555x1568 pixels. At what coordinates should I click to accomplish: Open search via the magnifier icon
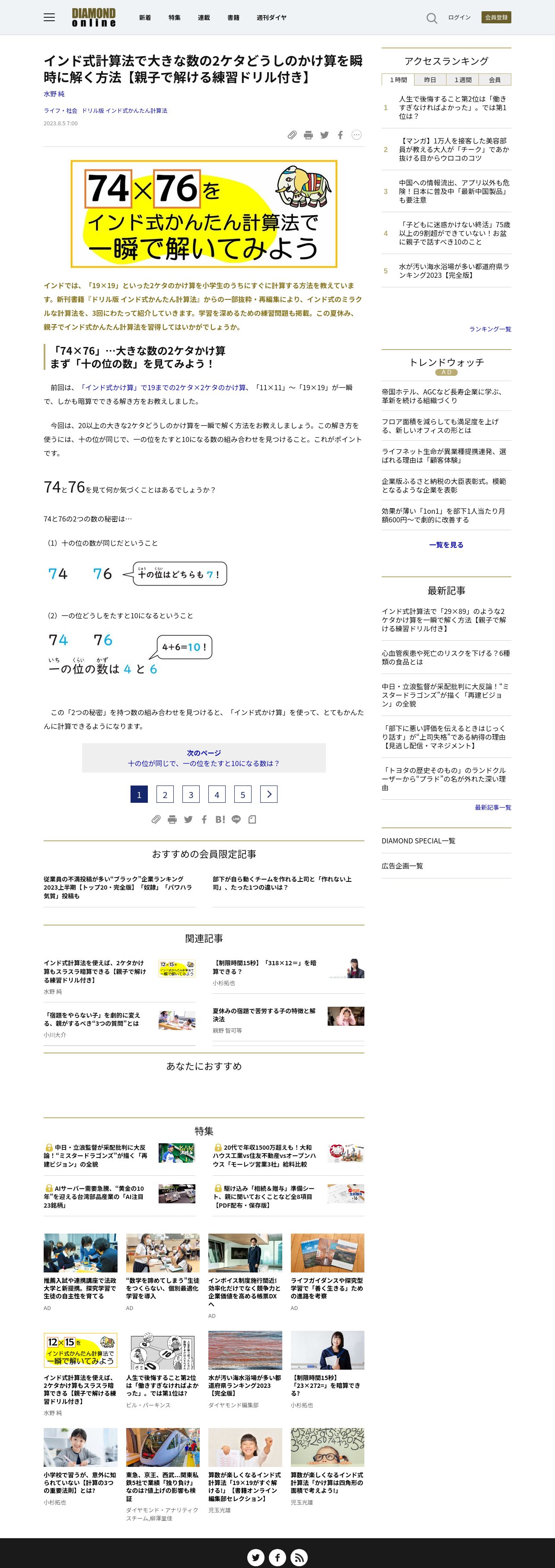(432, 18)
